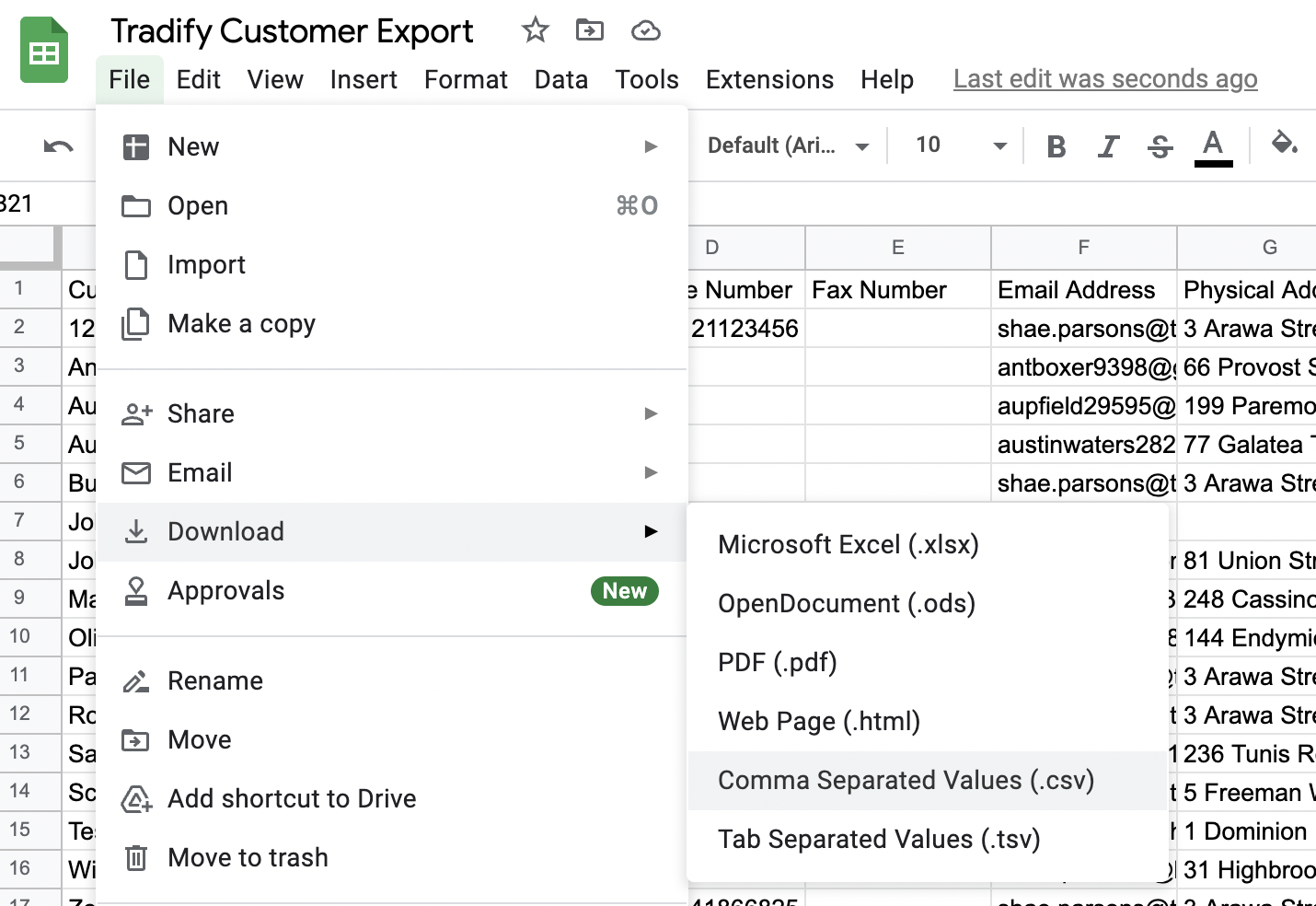
Task: Download as Microsoft Excel (.xlsx)
Action: coord(928,544)
